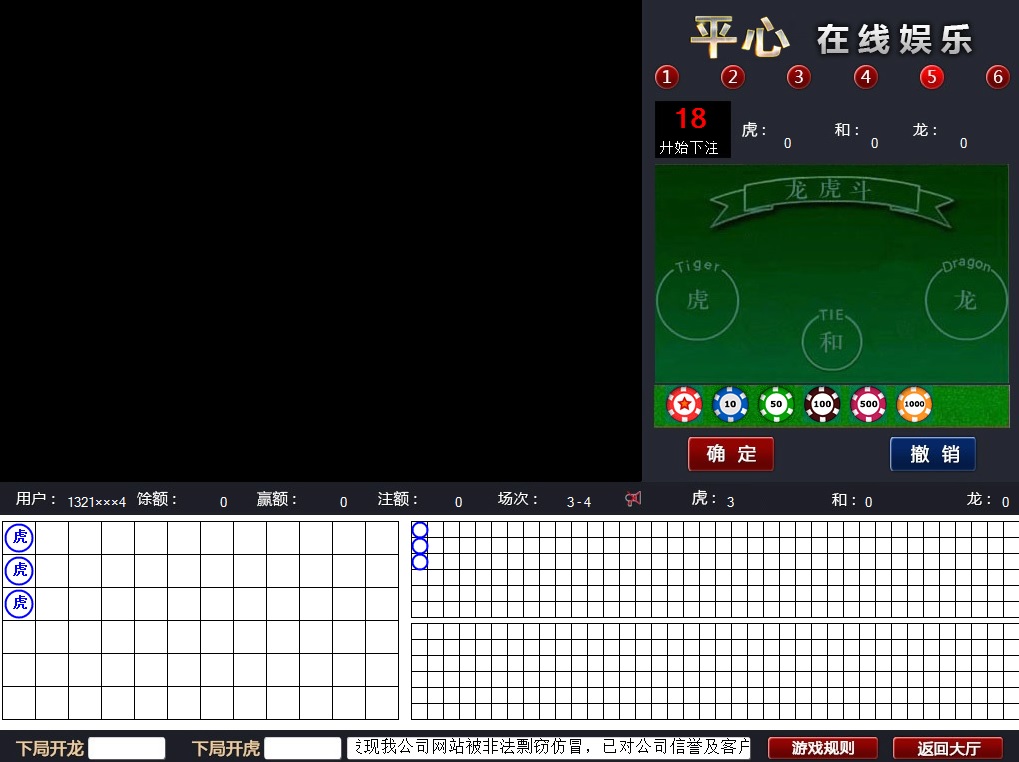The width and height of the screenshot is (1019, 762).
Task: Open table number 5
Action: click(x=931, y=77)
